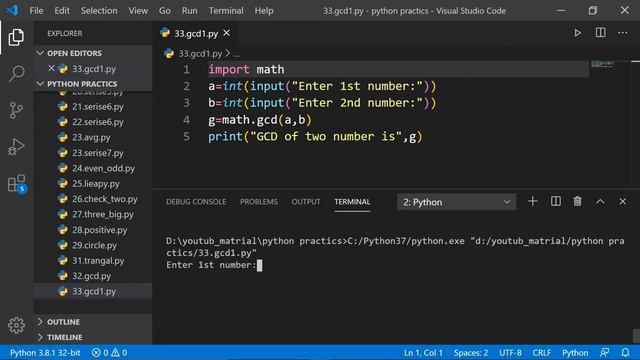This screenshot has width=640, height=360.
Task: Switch to the PROBLEMS tab
Action: click(x=258, y=202)
